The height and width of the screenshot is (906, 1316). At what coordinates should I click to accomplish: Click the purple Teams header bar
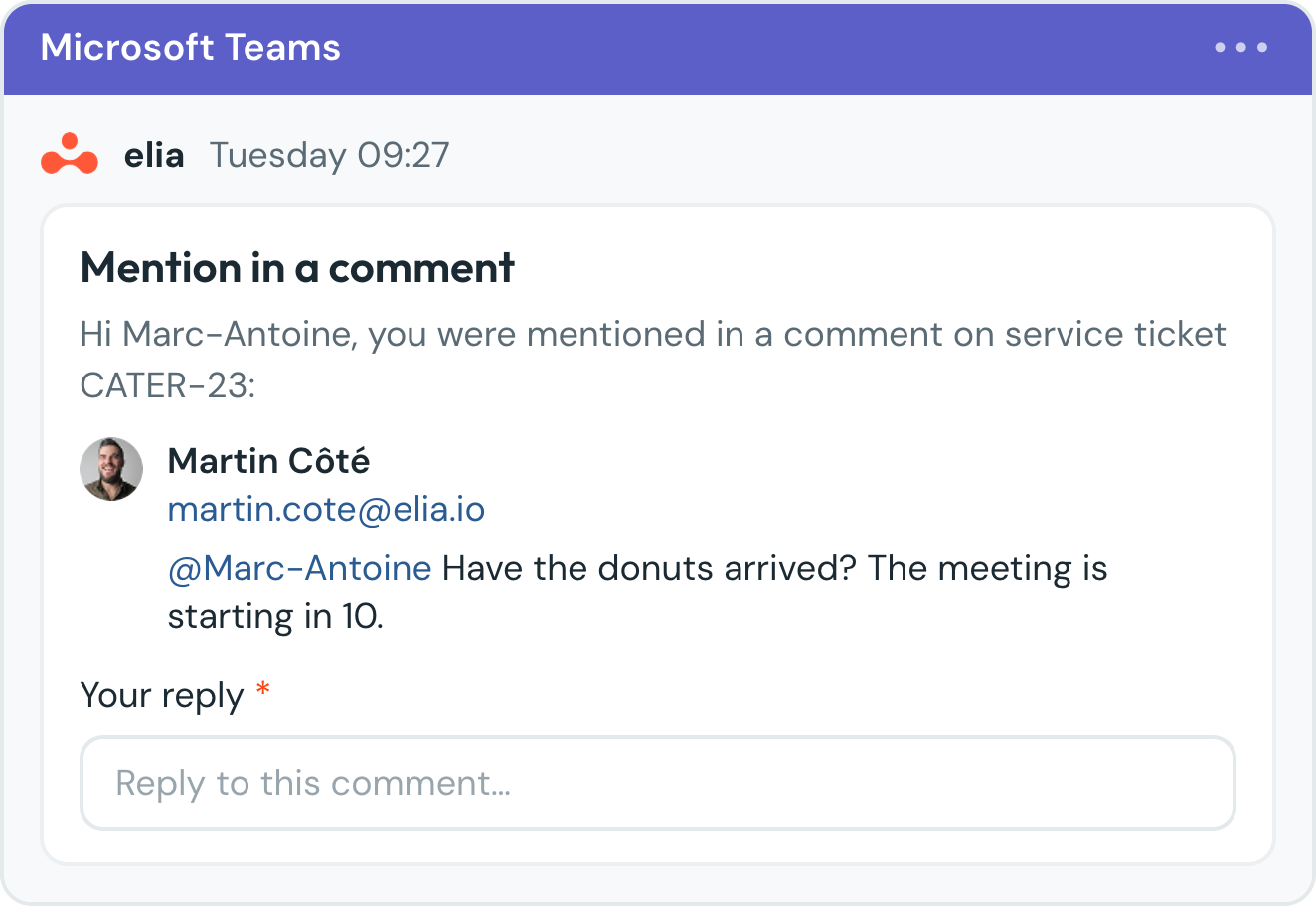(657, 48)
